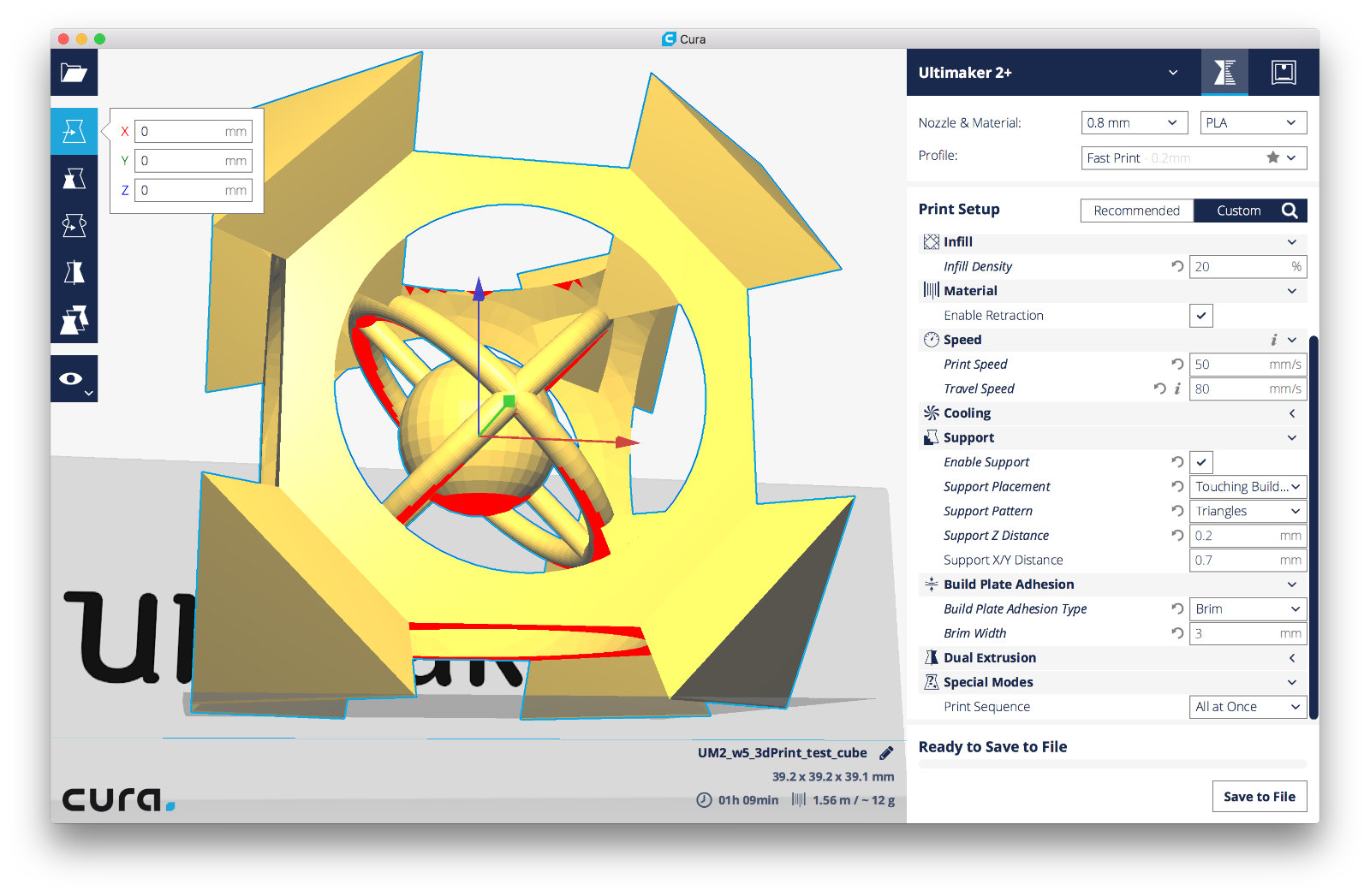
Task: Open Build Plate Adhesion Type Brim dropdown
Action: tap(1248, 608)
